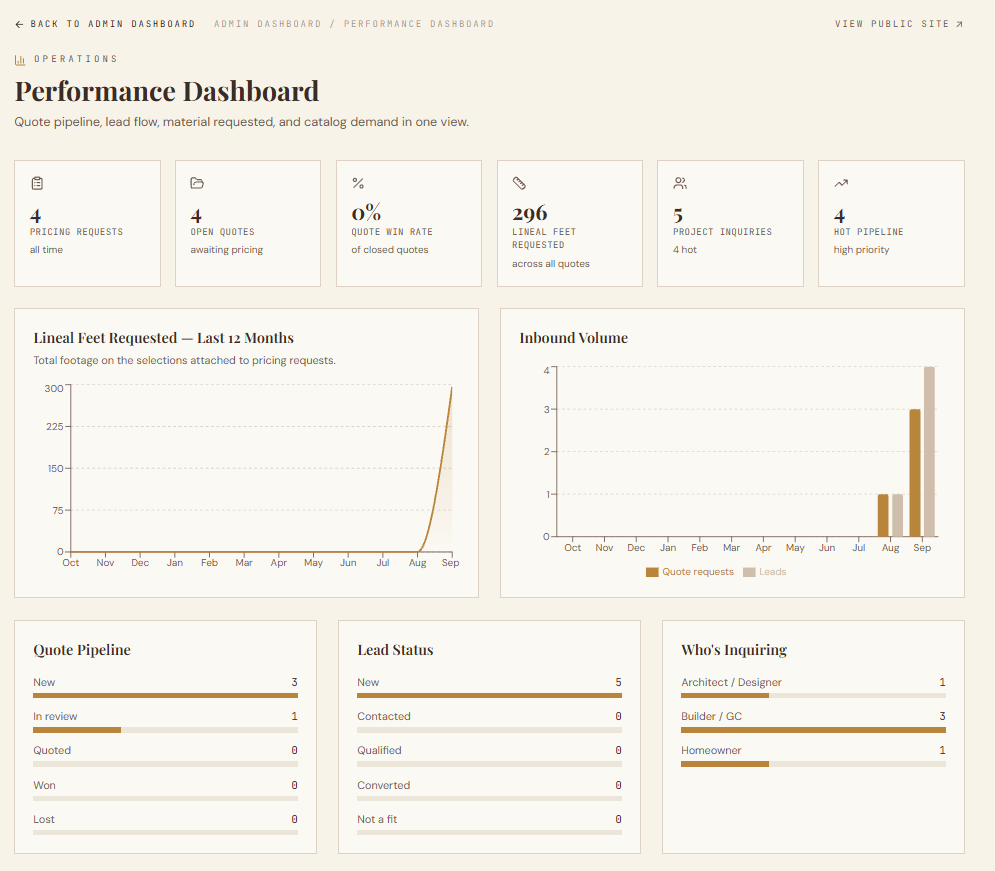Click the back arrow icon beside Back to Admin Dashboard
The image size is (995, 871).
[x=19, y=24]
